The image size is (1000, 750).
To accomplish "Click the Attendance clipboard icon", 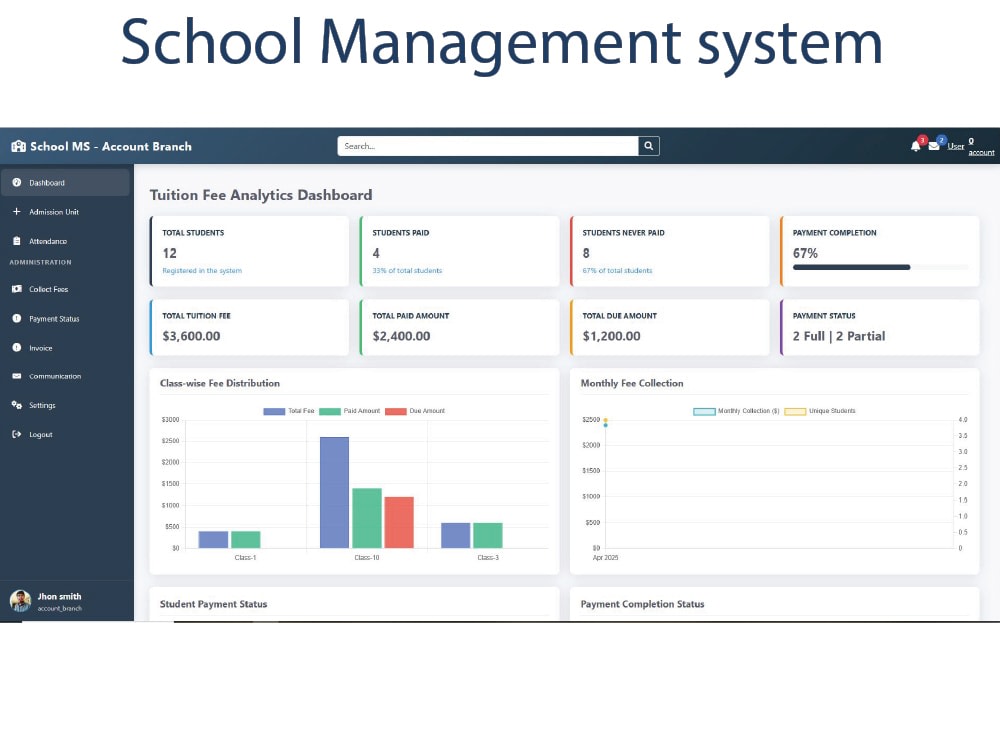I will [x=17, y=241].
